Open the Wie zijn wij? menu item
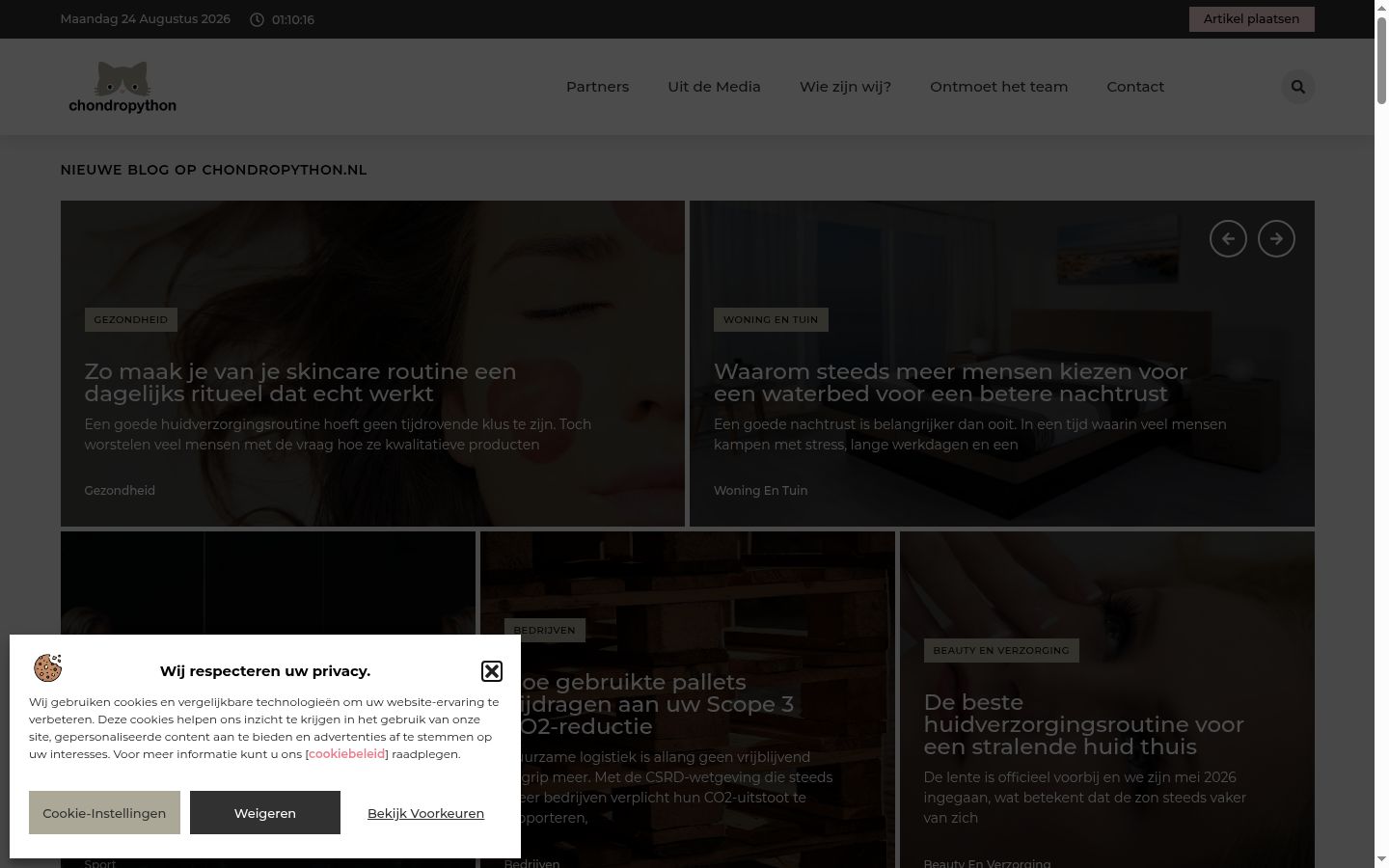The width and height of the screenshot is (1389, 868). tap(845, 87)
